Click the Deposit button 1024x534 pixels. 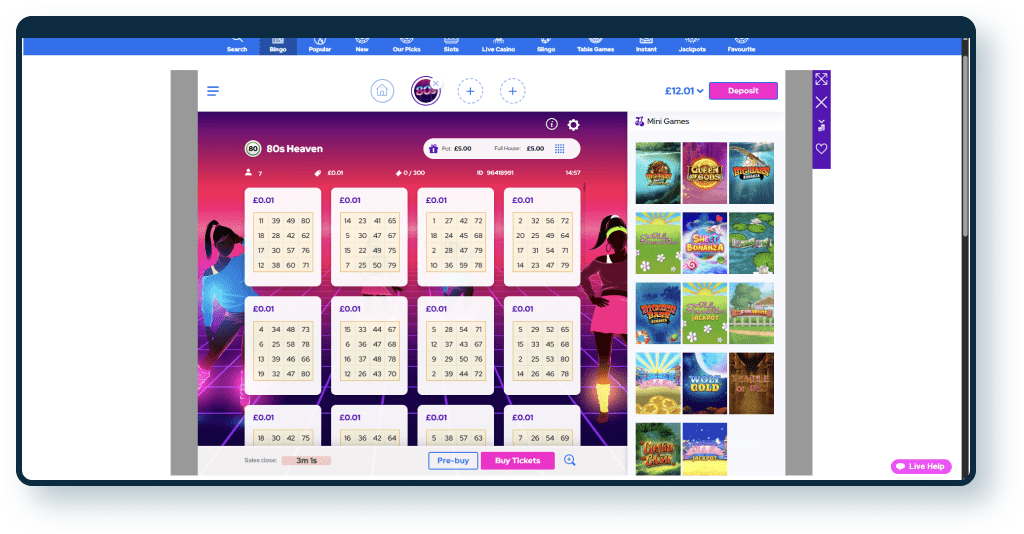click(x=743, y=91)
